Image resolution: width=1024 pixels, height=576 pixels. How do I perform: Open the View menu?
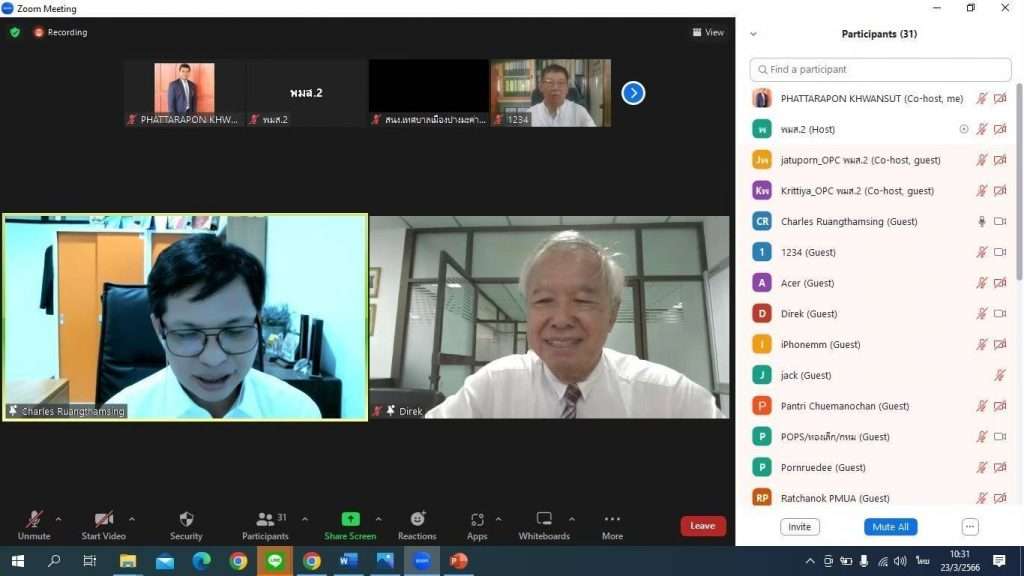(708, 32)
